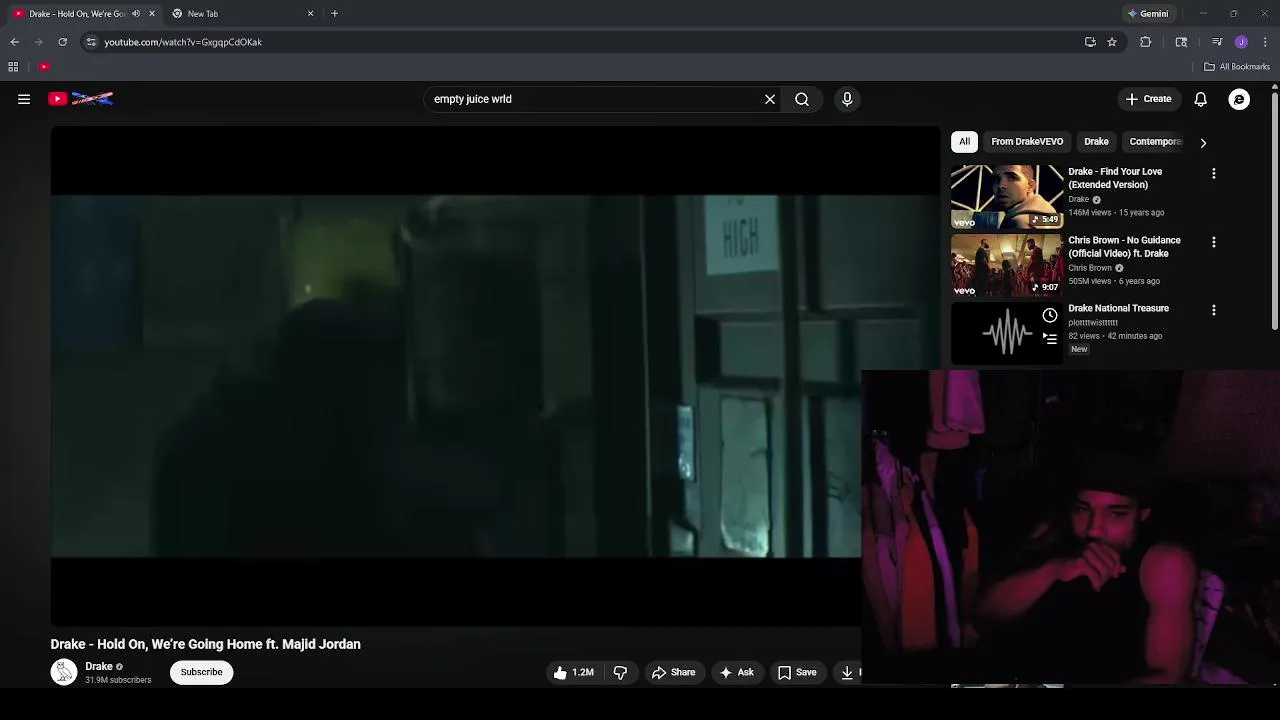1280x720 pixels.
Task: Show more filter chips with the arrow
Action: pyautogui.click(x=1203, y=142)
